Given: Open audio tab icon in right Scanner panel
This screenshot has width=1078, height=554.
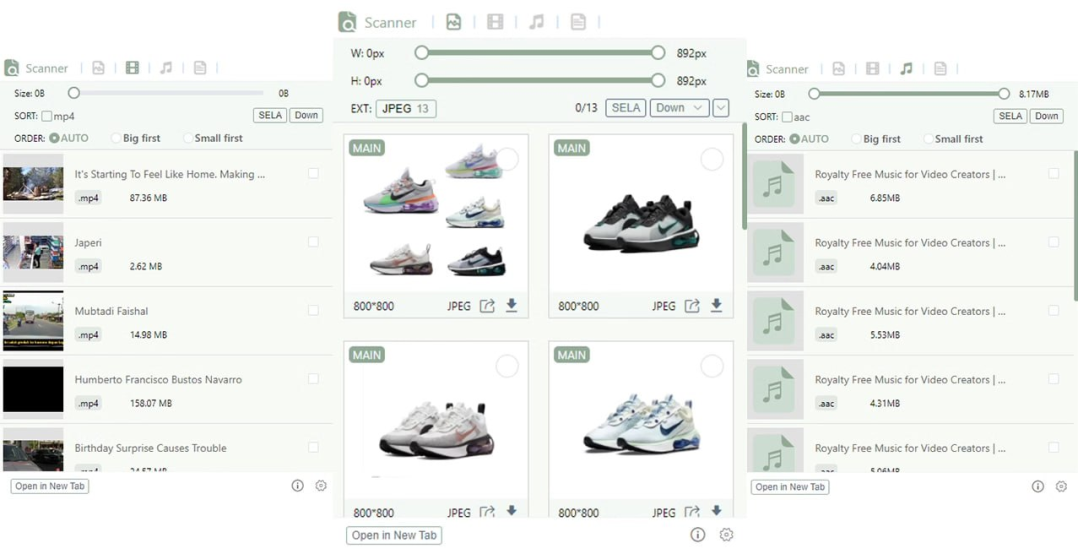Looking at the screenshot, I should click(x=906, y=69).
